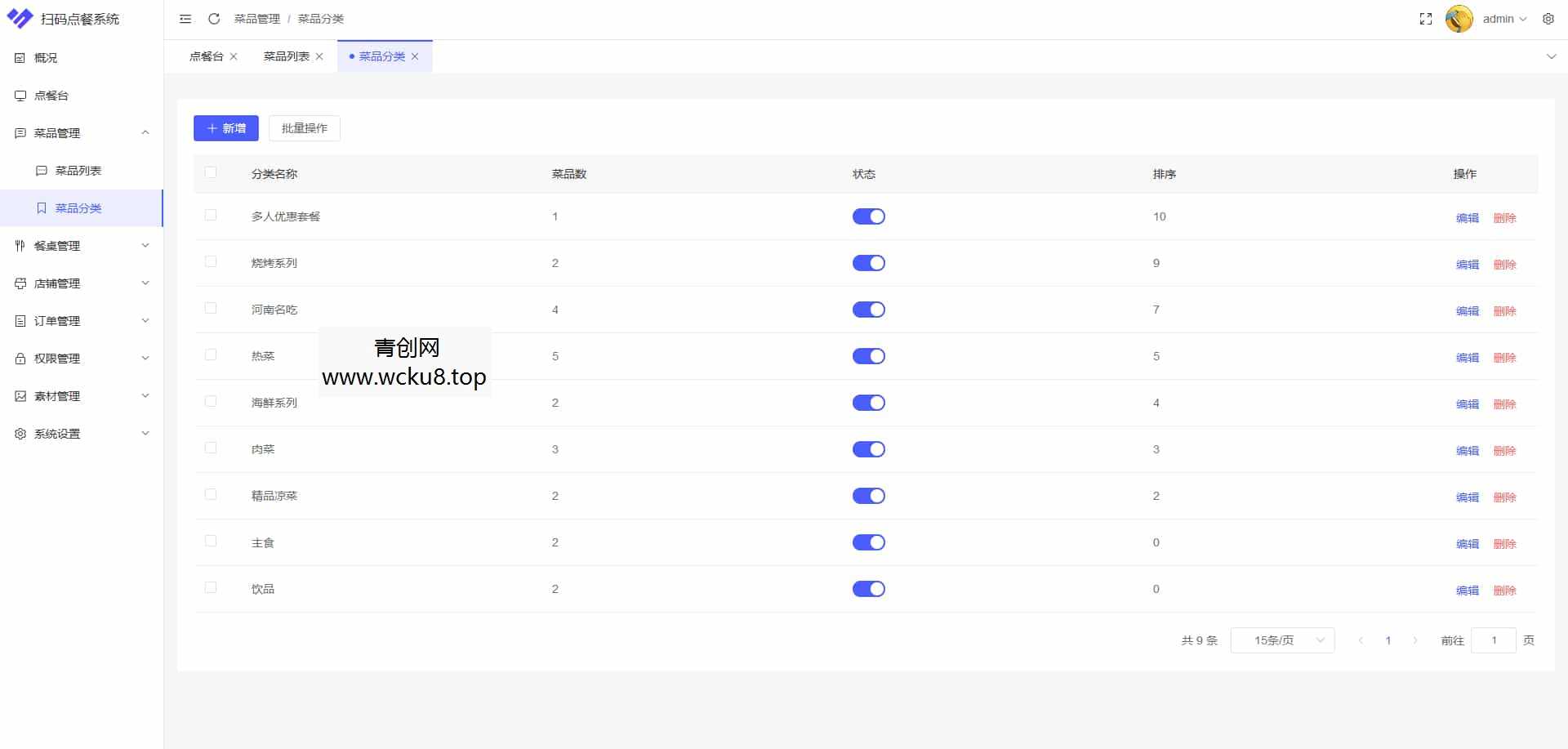Disable the status switch for 热菜

(868, 356)
